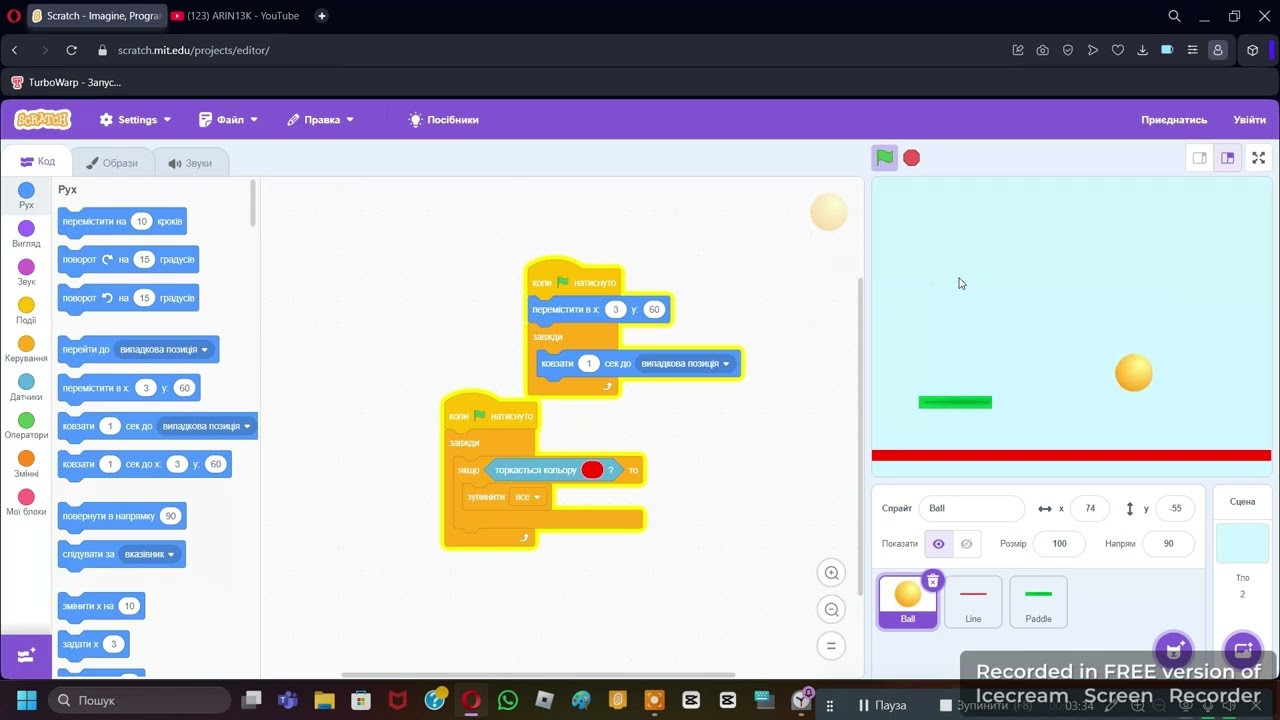
Task: Reset workspace zoom with the equals icon
Action: pyautogui.click(x=831, y=646)
